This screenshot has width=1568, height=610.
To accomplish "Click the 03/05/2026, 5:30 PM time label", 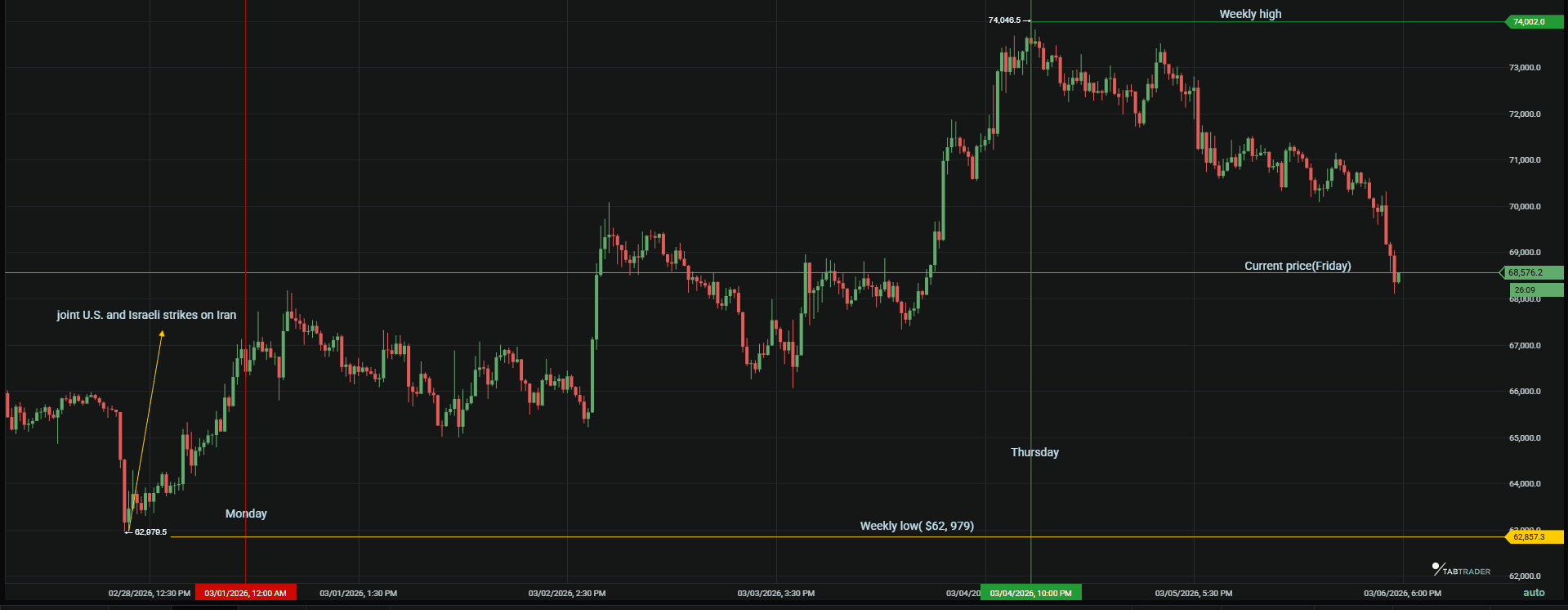I will point(1194,594).
